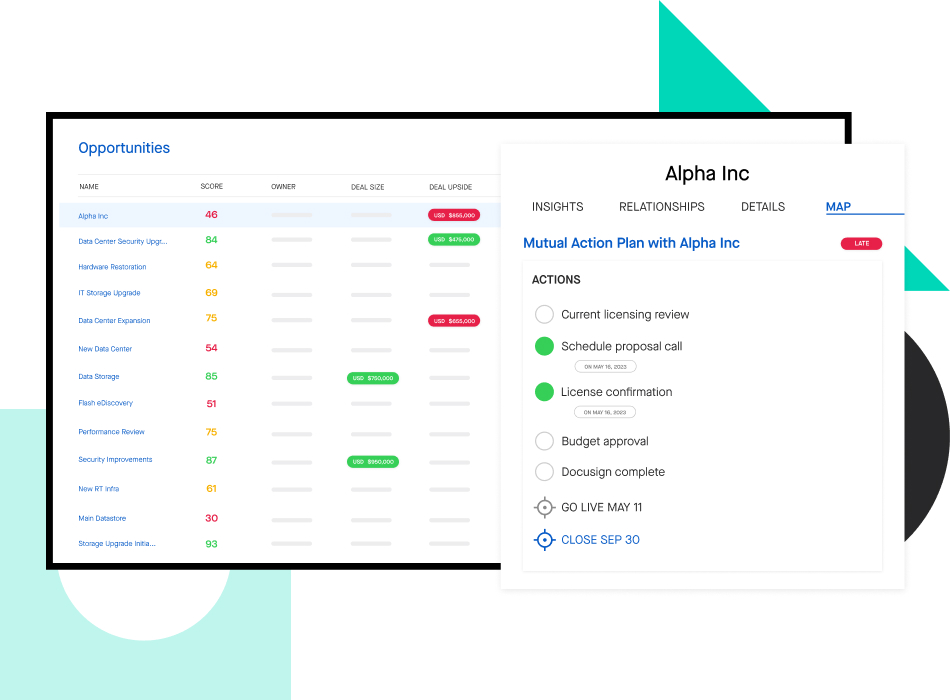Viewport: 950px width, 700px height.
Task: Open the Data Storage opportunity
Action: tap(99, 376)
